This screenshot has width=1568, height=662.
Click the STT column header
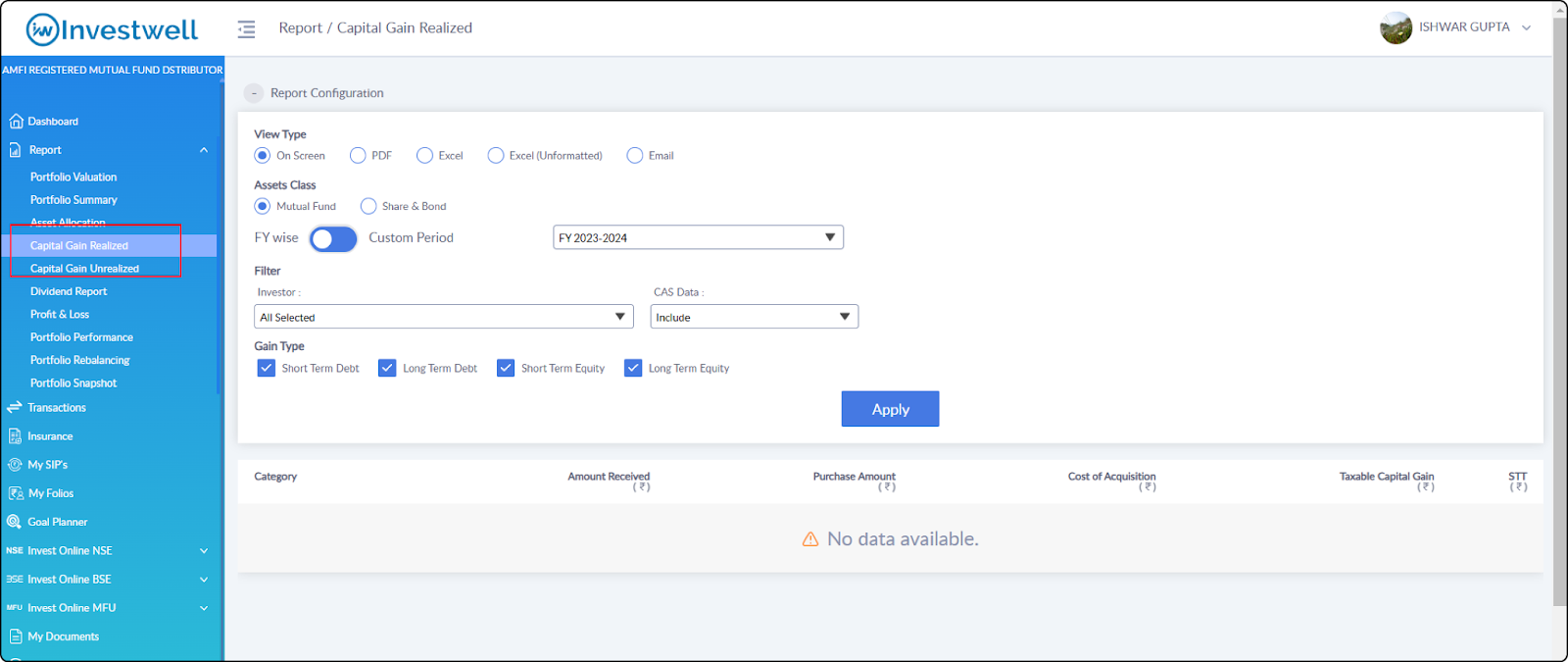pos(1518,481)
